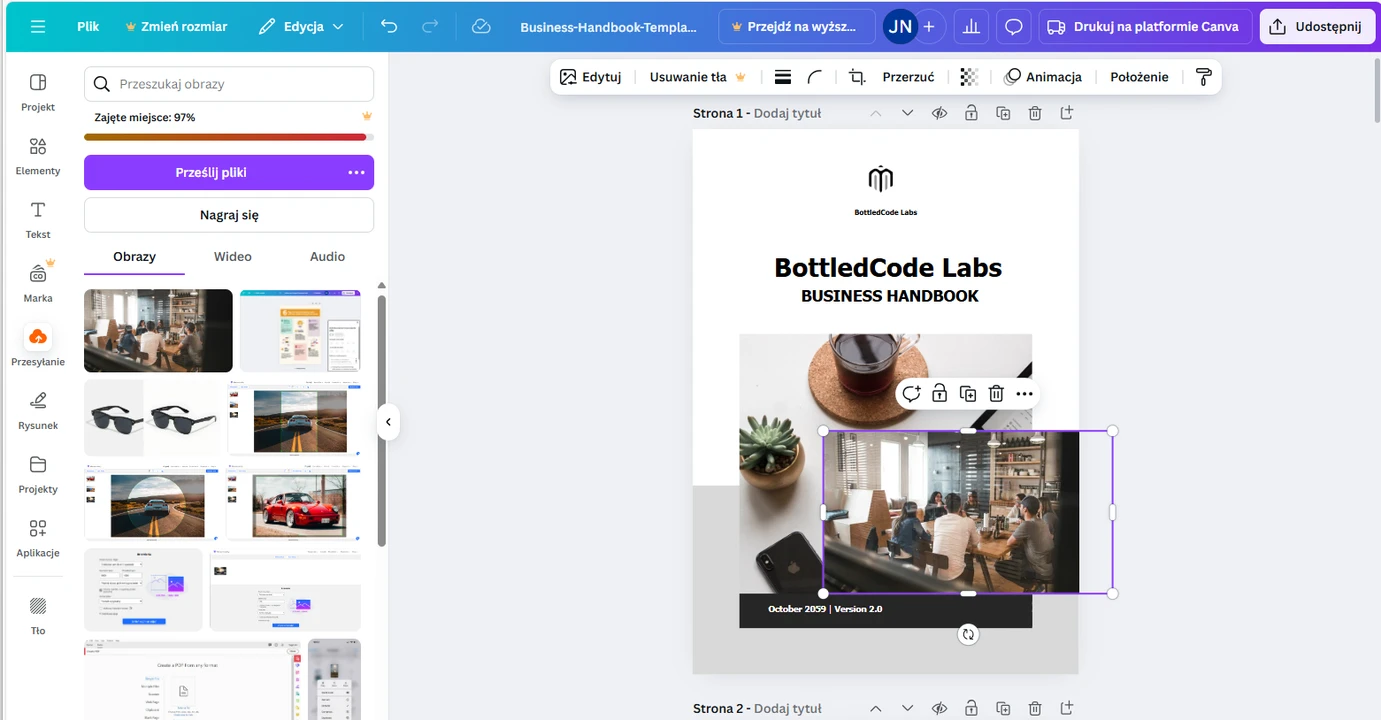Click the Przerzuć flip button

(908, 77)
